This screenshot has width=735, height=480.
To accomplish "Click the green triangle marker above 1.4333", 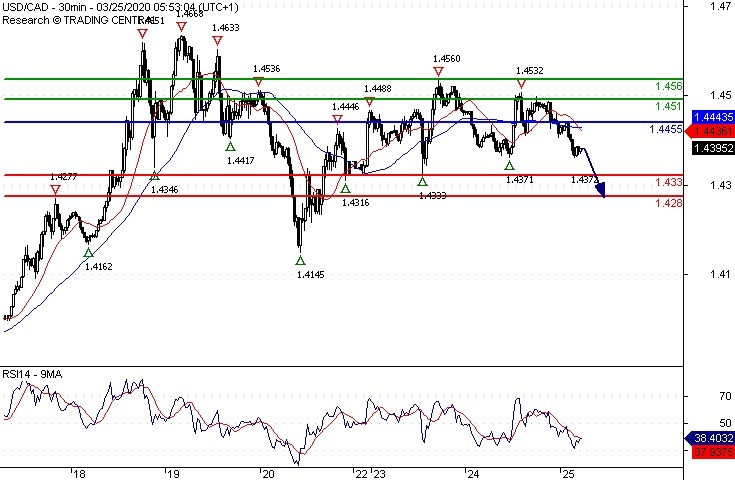I will click(423, 181).
